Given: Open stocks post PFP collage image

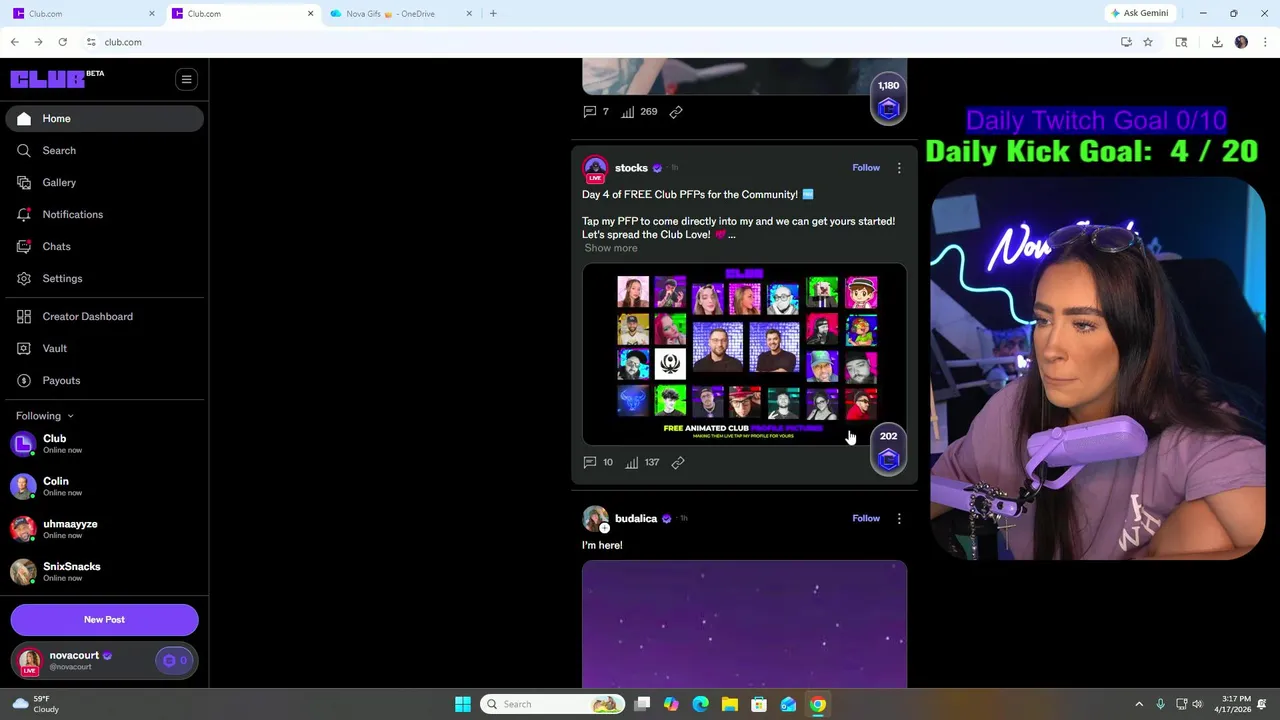Looking at the screenshot, I should [x=745, y=354].
